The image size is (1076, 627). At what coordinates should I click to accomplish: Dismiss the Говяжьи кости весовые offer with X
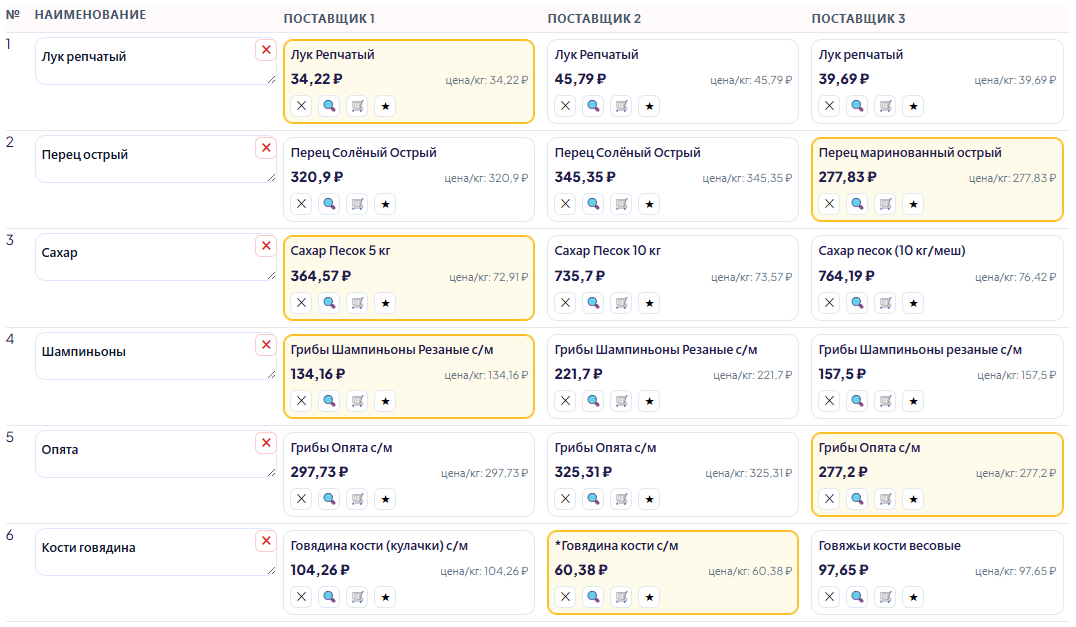pos(829,598)
